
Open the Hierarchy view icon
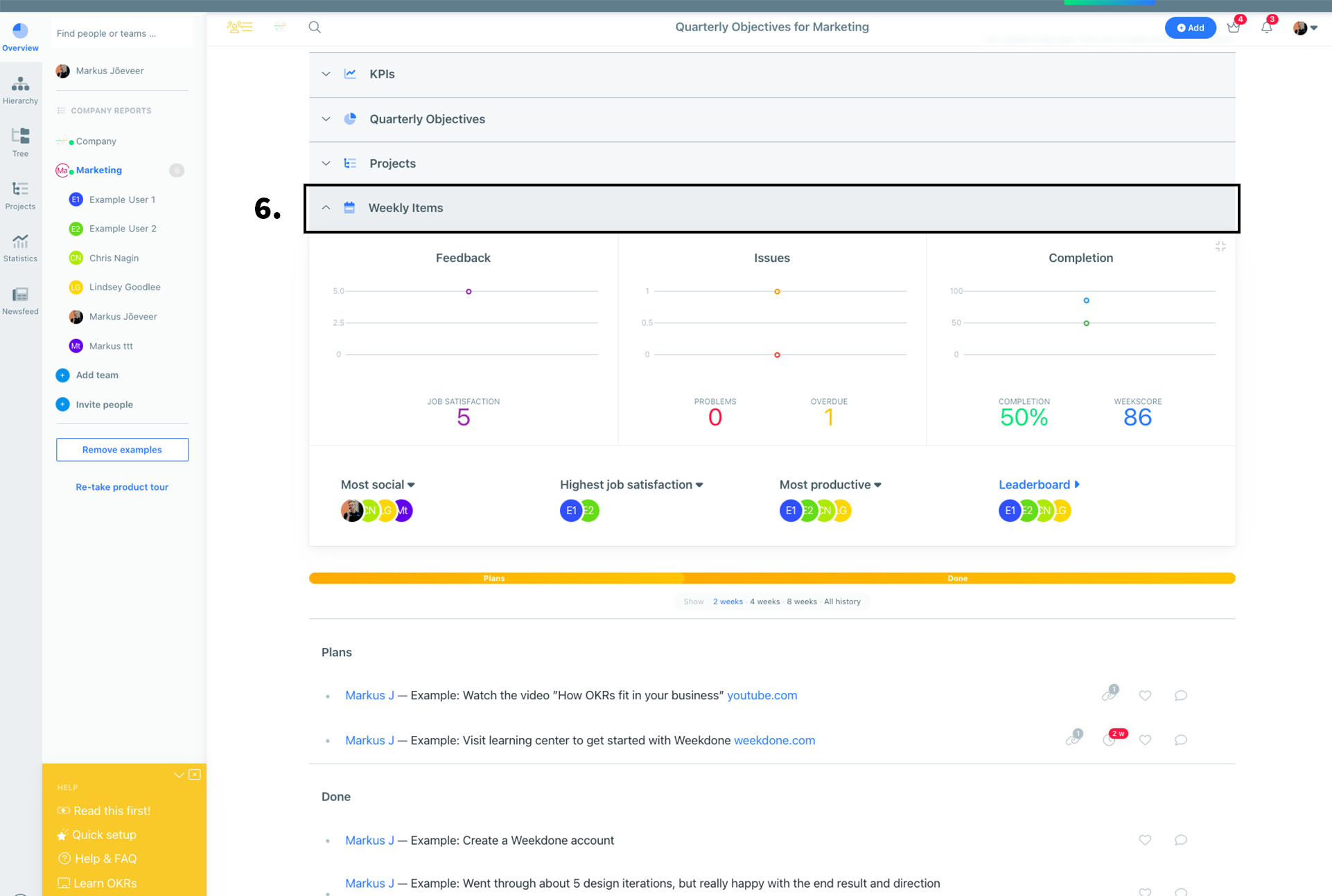pyautogui.click(x=20, y=90)
